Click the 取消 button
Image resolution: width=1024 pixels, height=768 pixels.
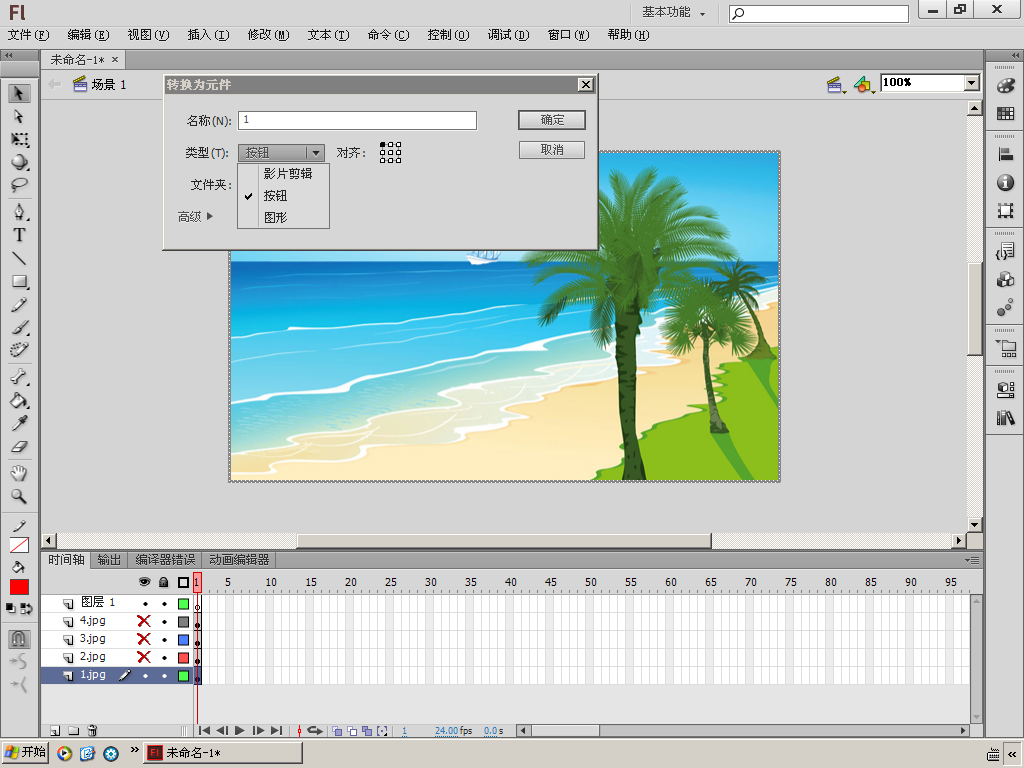coord(552,150)
